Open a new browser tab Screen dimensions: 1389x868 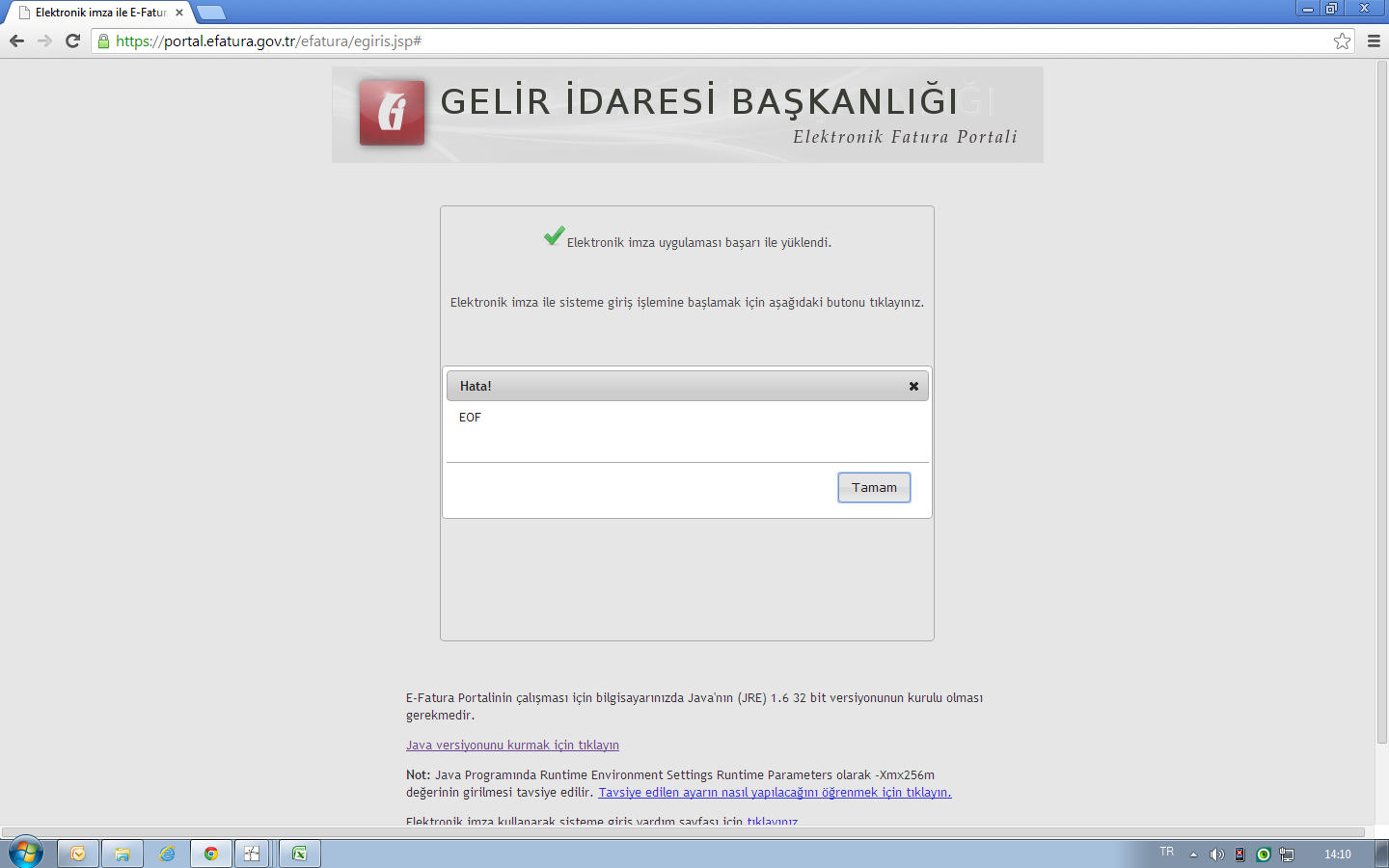click(x=210, y=13)
